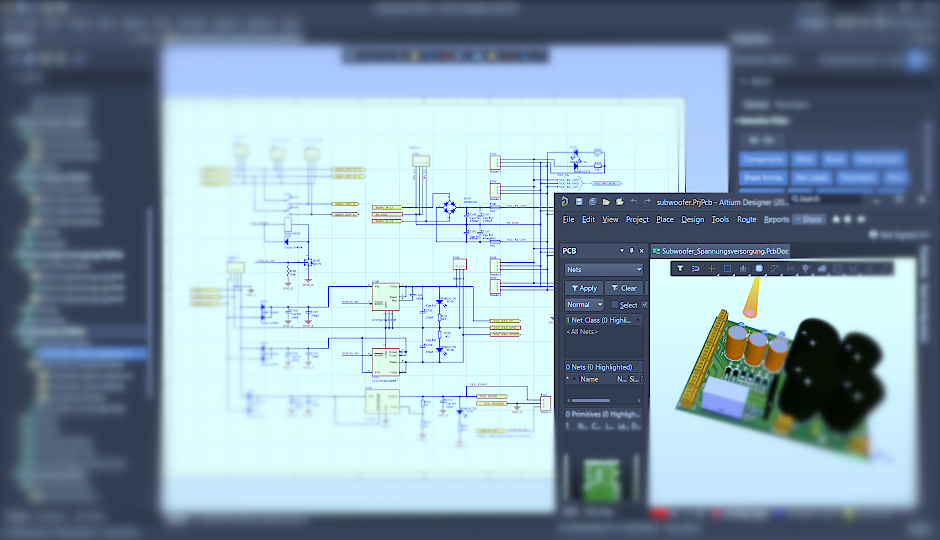The width and height of the screenshot is (940, 540).
Task: Click the Undo arrow icon
Action: tap(633, 201)
